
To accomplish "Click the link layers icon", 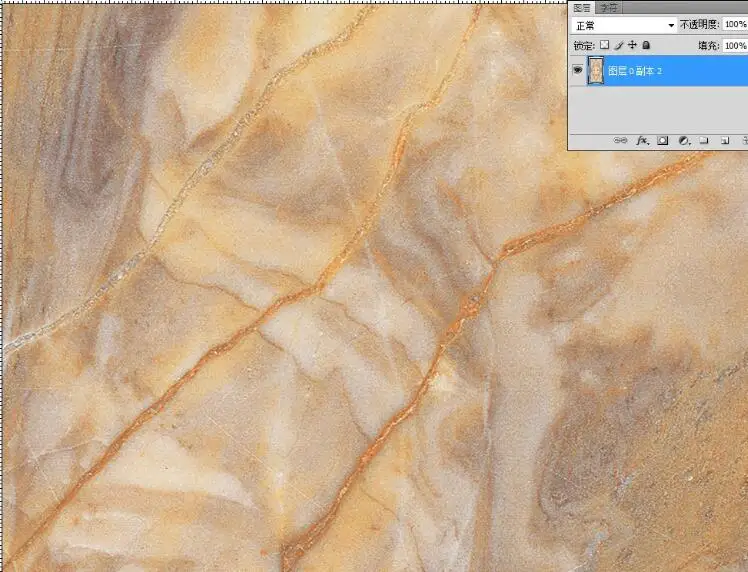I will click(x=620, y=141).
